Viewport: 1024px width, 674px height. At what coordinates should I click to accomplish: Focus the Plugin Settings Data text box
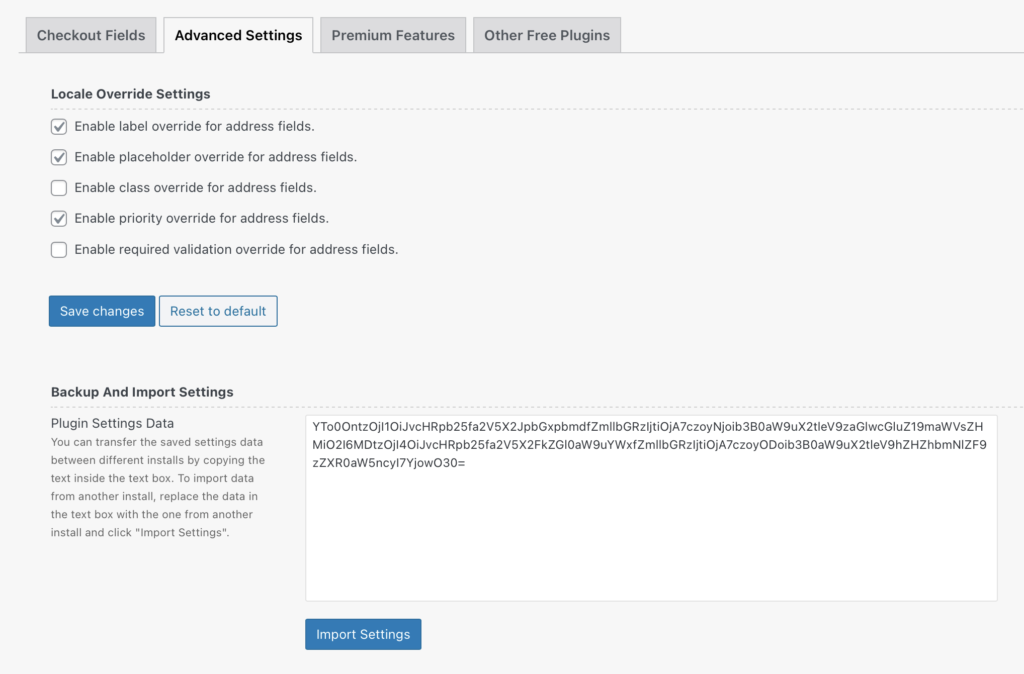(x=651, y=508)
